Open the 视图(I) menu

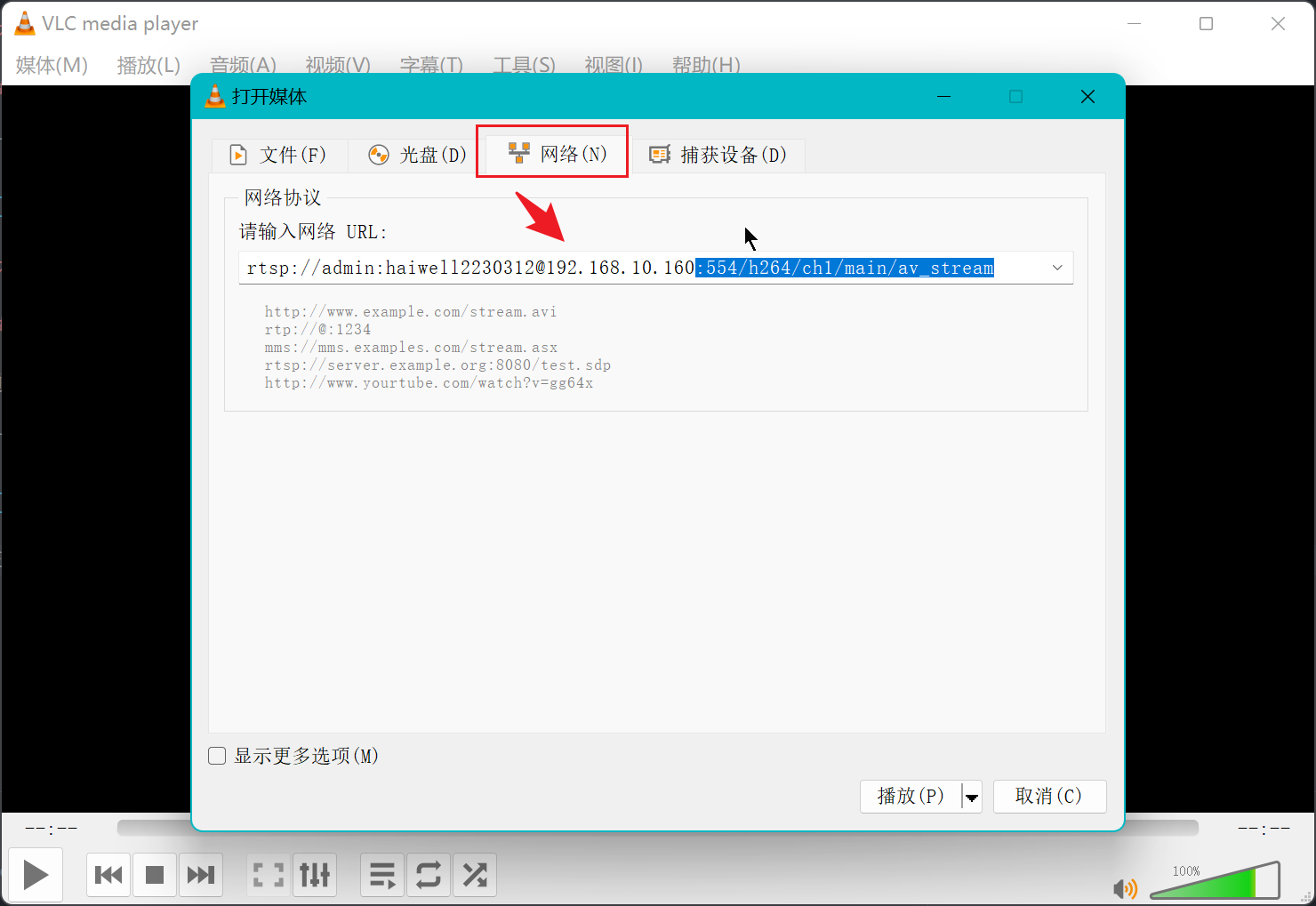coord(614,65)
